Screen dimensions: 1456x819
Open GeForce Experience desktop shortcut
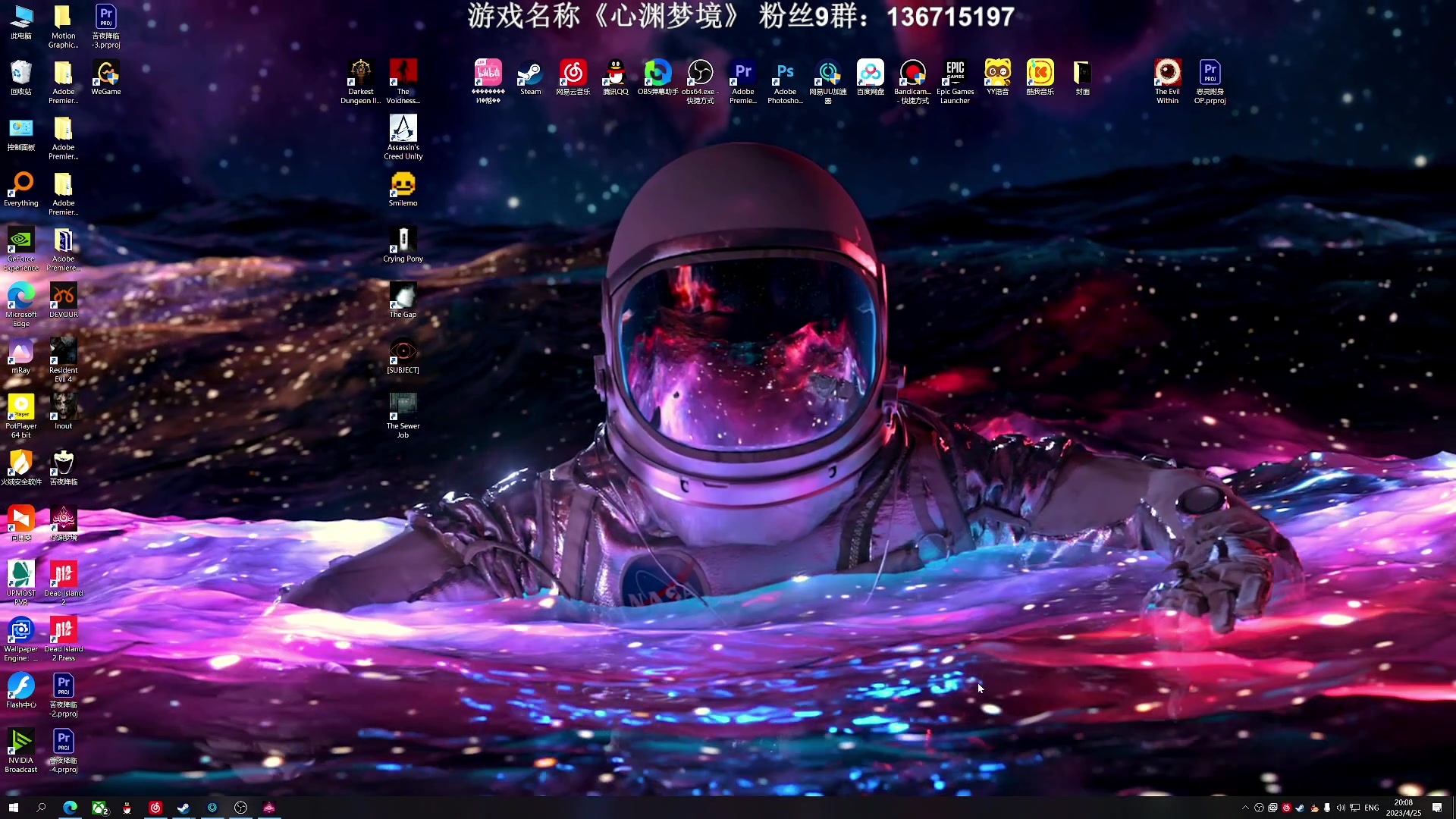click(20, 249)
